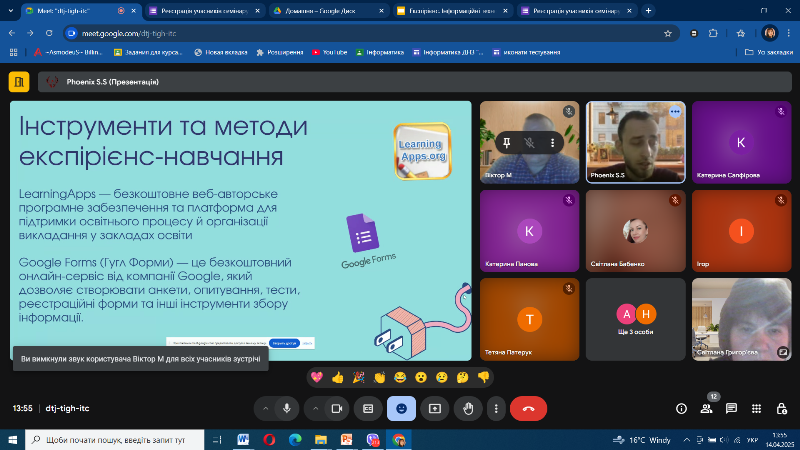This screenshot has width=800, height=450.
Task: Select Світлана Бабенко participant tile
Action: 636,231
